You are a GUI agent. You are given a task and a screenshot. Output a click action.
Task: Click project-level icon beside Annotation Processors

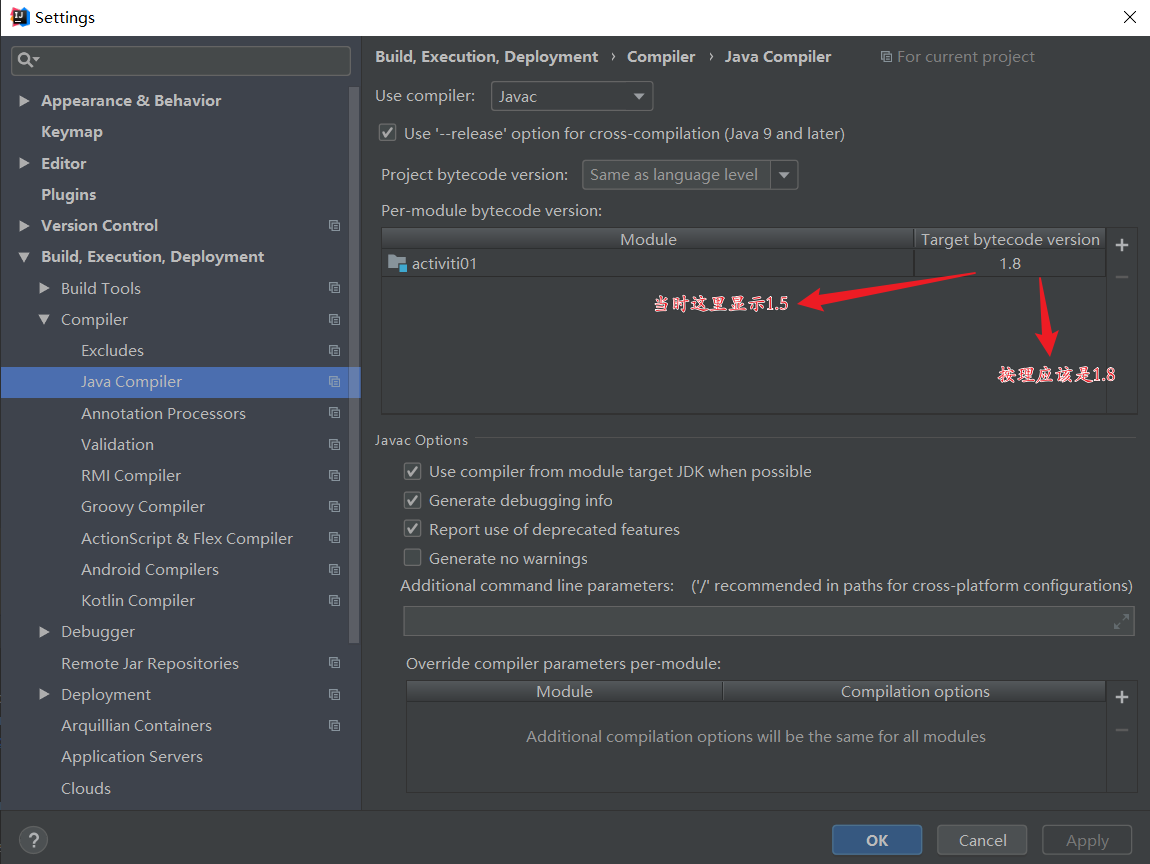[334, 413]
